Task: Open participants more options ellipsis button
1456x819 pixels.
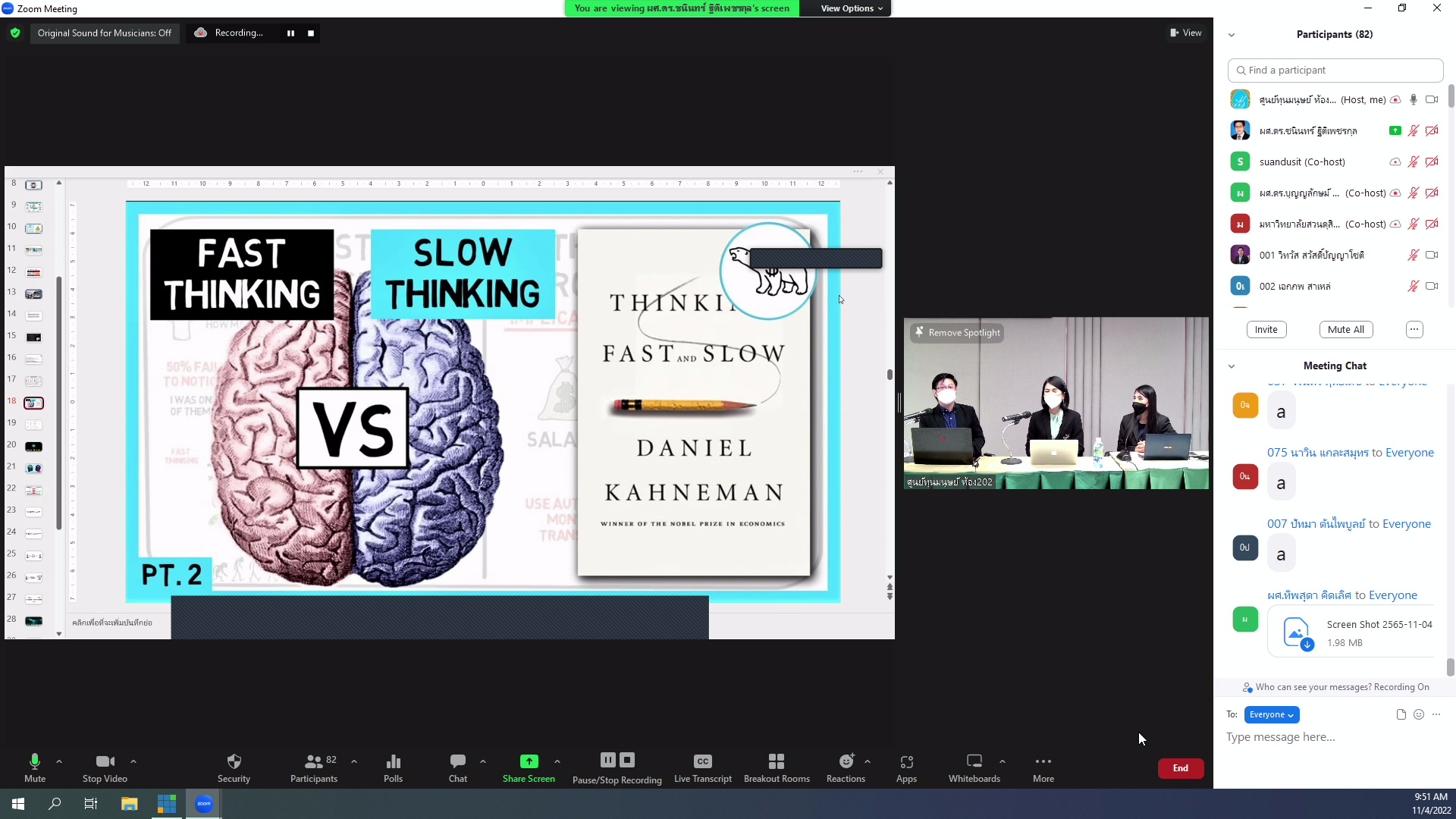Action: click(1414, 329)
